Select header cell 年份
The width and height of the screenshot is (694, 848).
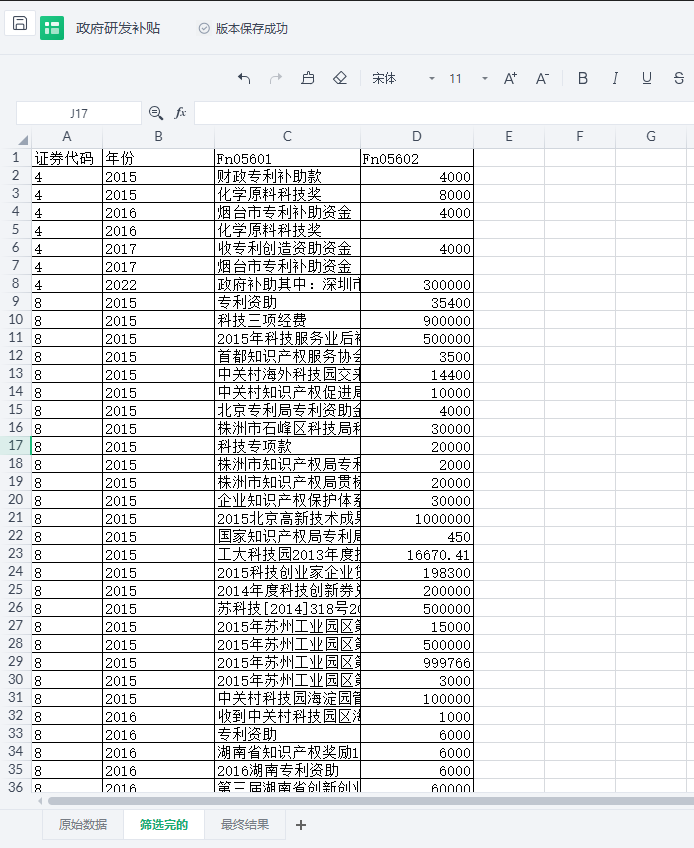(158, 158)
